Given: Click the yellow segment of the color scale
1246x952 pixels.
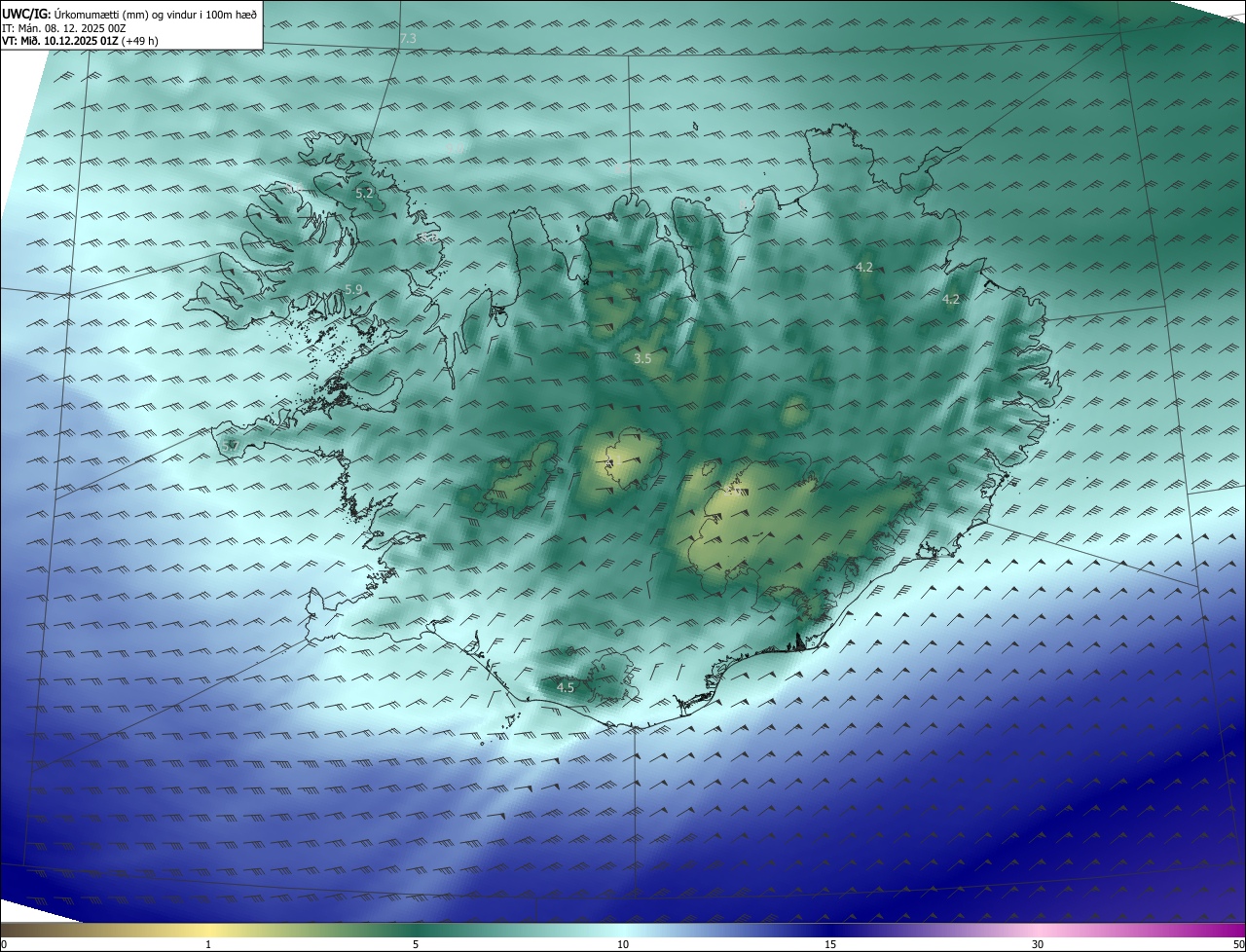Looking at the screenshot, I should (208, 931).
